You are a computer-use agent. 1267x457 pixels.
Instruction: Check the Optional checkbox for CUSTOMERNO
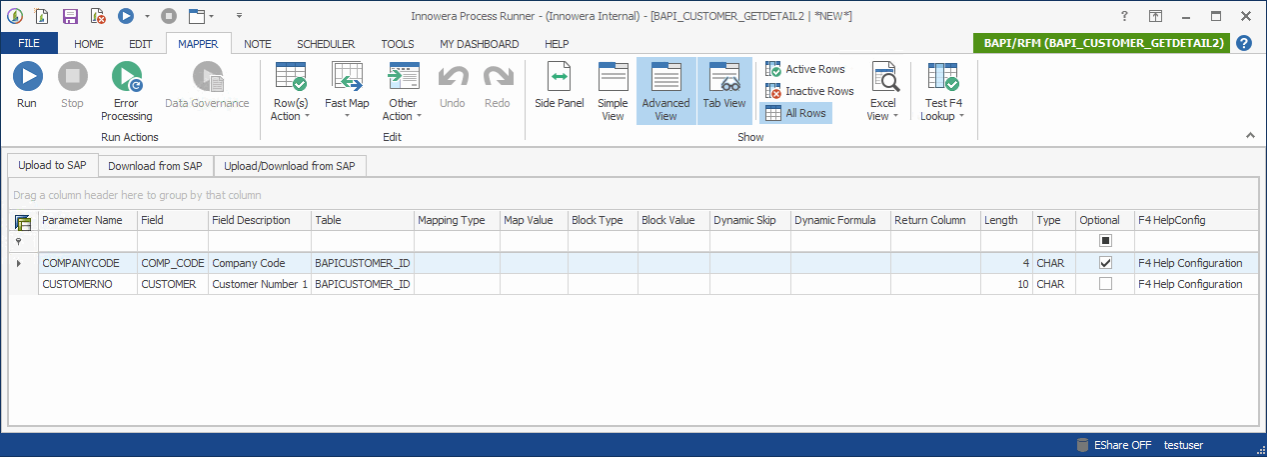pos(1105,284)
